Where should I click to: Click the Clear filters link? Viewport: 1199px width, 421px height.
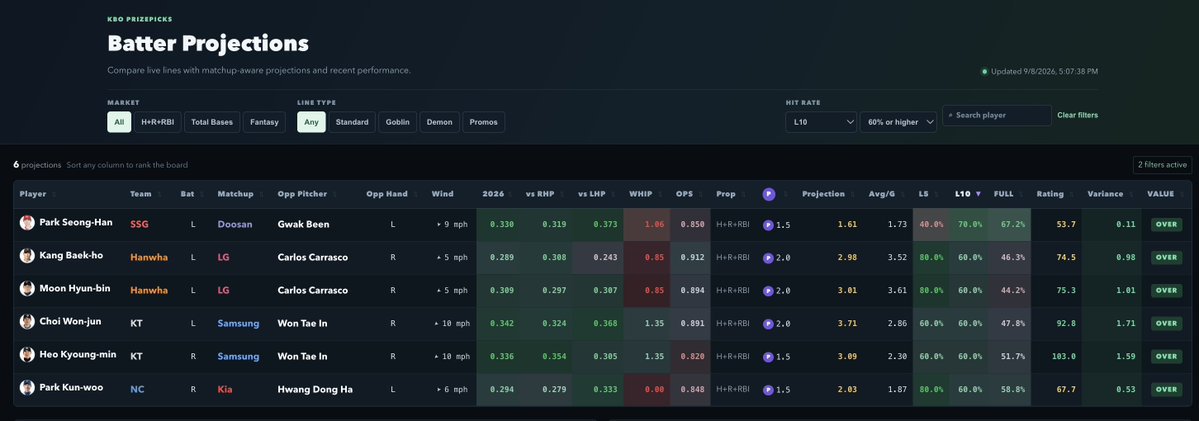point(1077,115)
